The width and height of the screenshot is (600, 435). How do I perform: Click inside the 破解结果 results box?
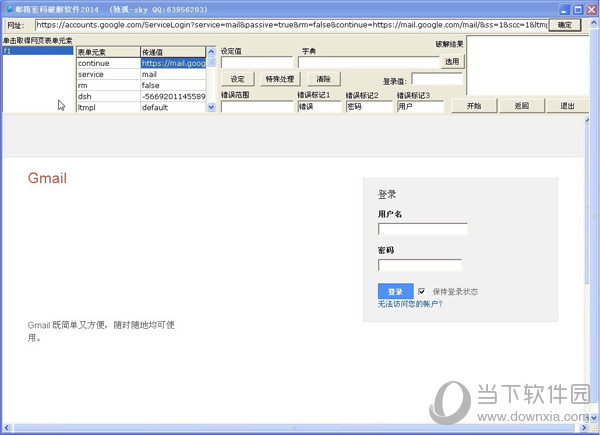coord(527,65)
